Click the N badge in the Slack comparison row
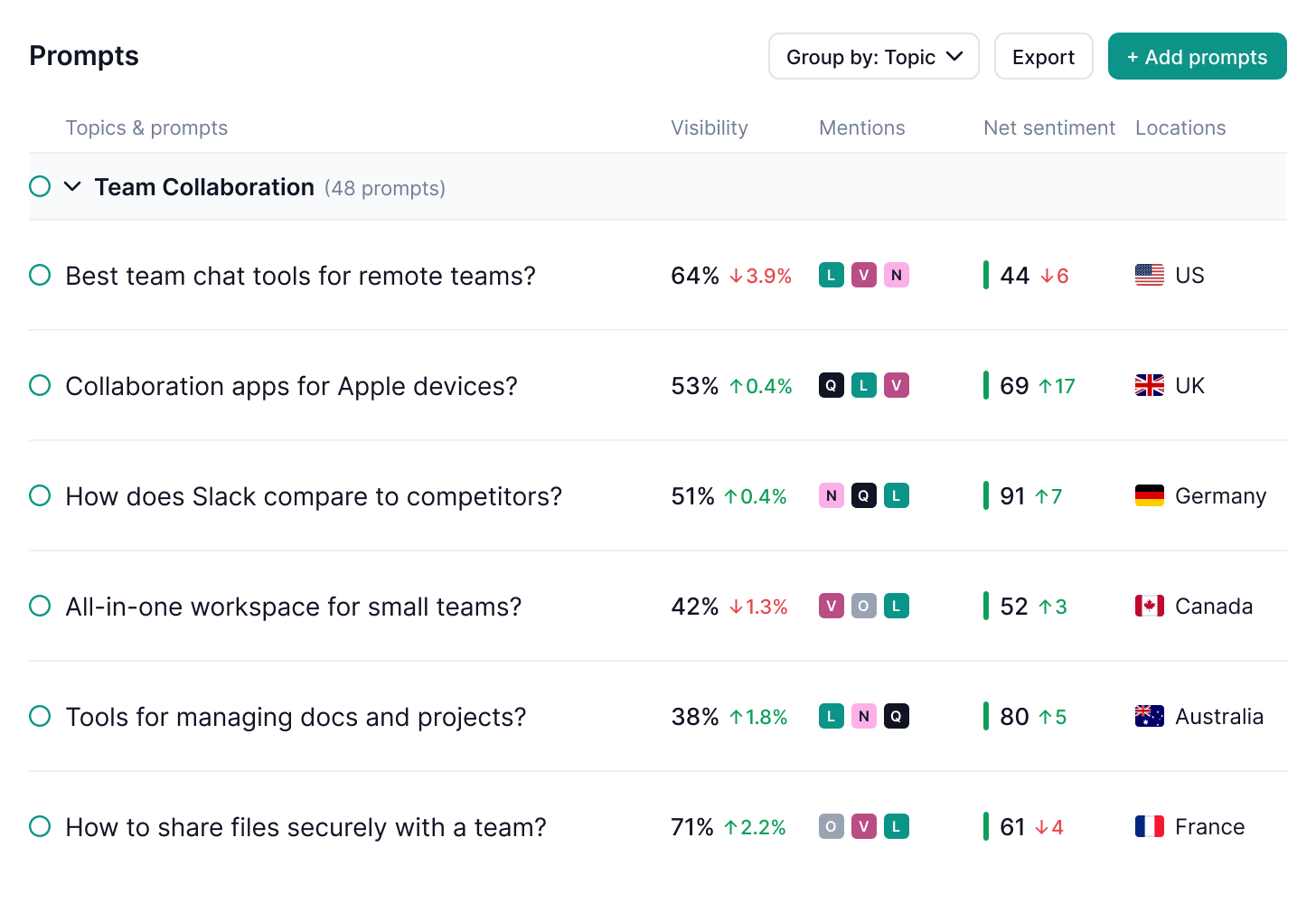The width and height of the screenshot is (1316, 913). (x=832, y=495)
